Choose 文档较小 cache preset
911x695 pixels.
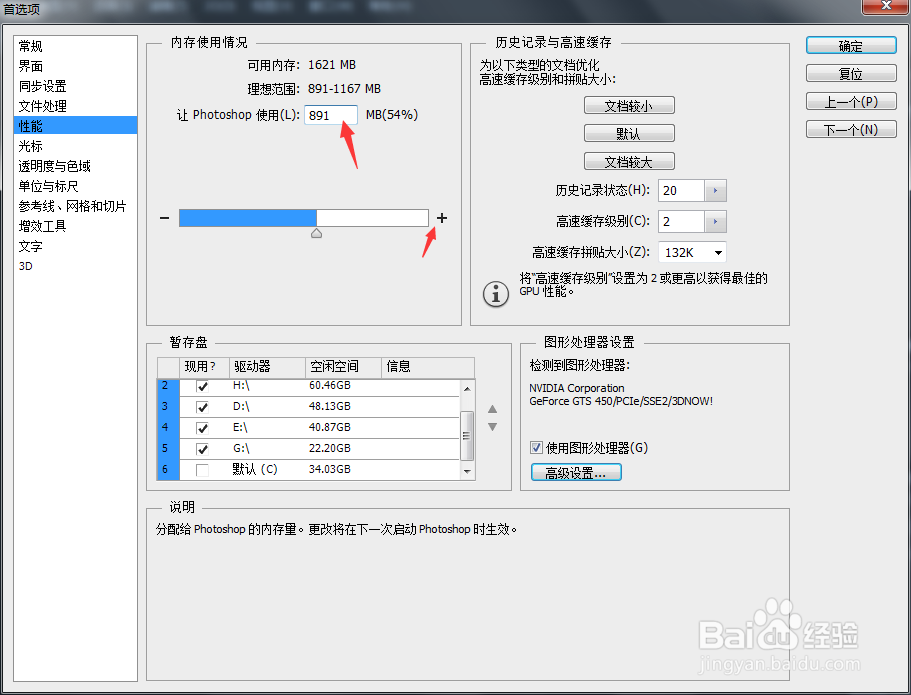coord(629,106)
